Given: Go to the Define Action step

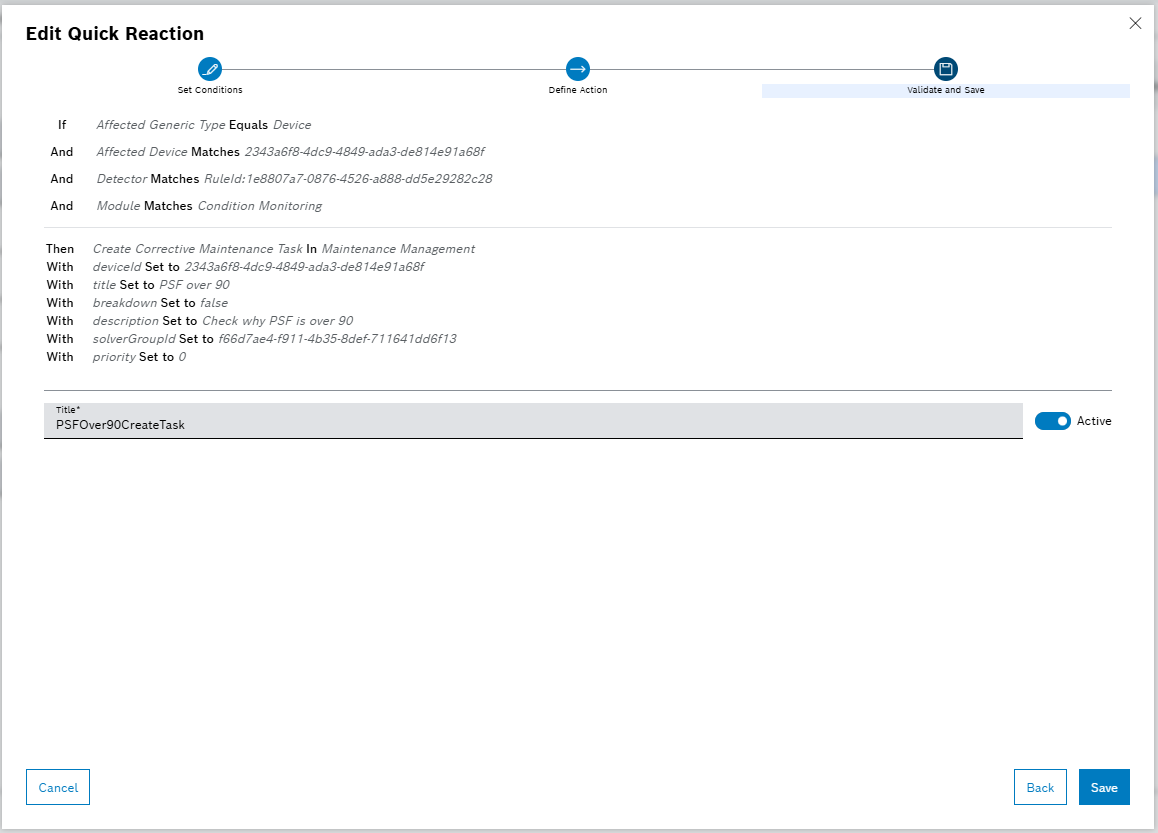Looking at the screenshot, I should [x=578, y=89].
